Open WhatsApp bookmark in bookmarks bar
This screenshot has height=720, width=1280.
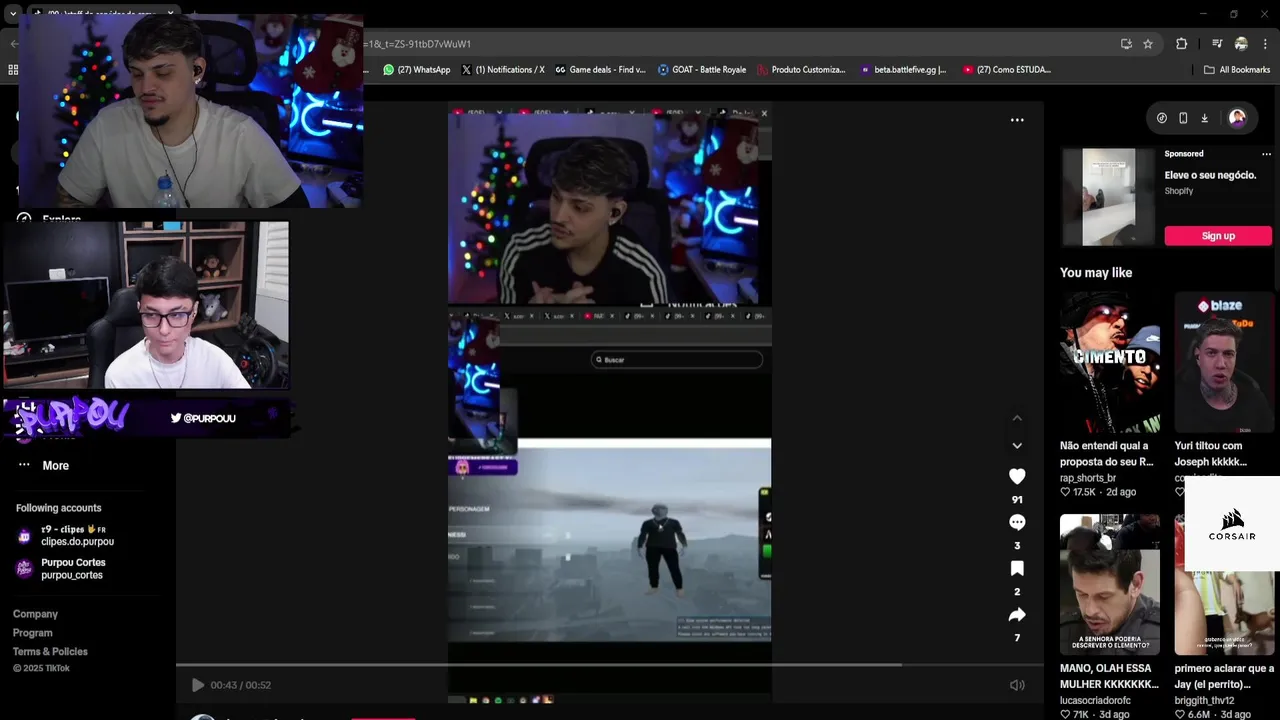417,70
